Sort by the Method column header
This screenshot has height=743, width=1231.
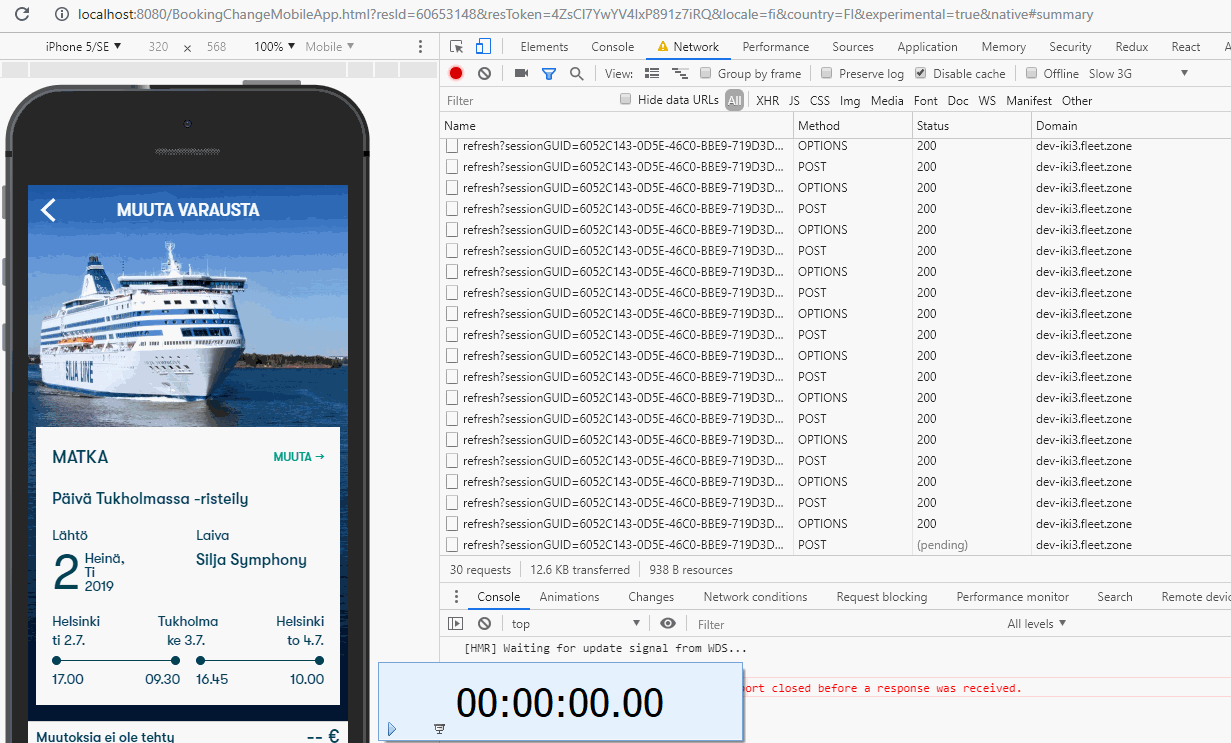click(x=853, y=126)
